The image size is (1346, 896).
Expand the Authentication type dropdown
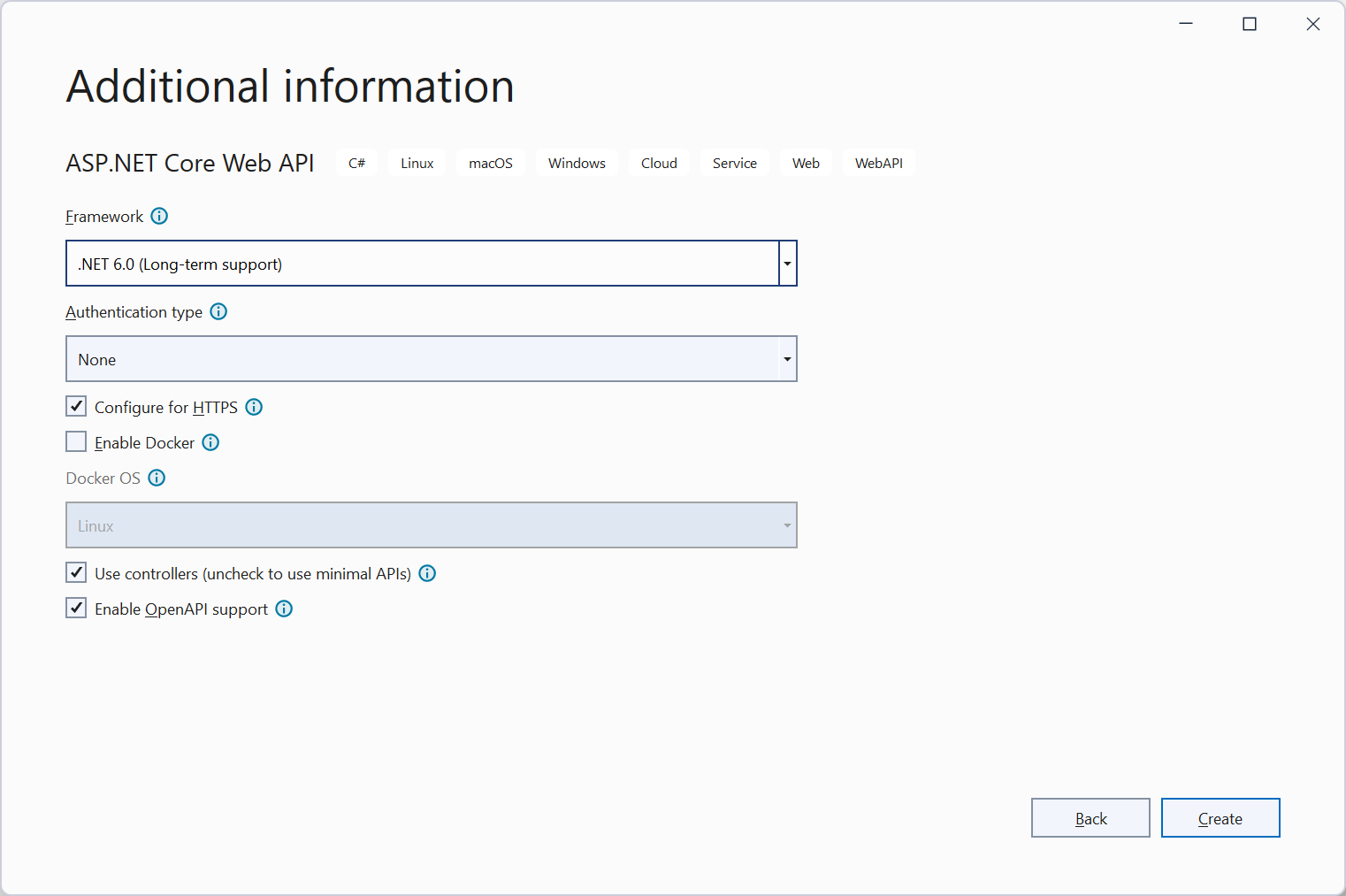pyautogui.click(x=787, y=359)
